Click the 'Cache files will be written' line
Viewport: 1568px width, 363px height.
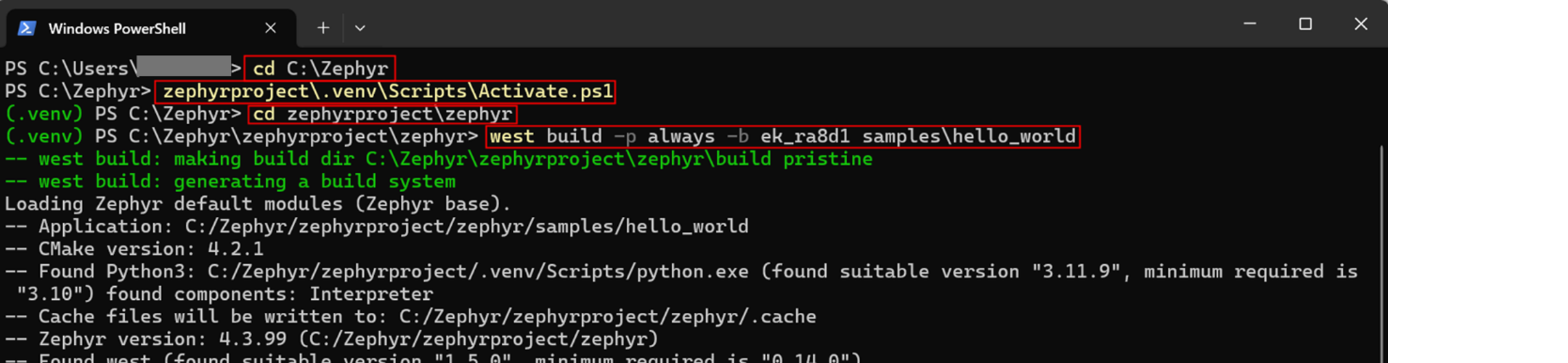[411, 316]
